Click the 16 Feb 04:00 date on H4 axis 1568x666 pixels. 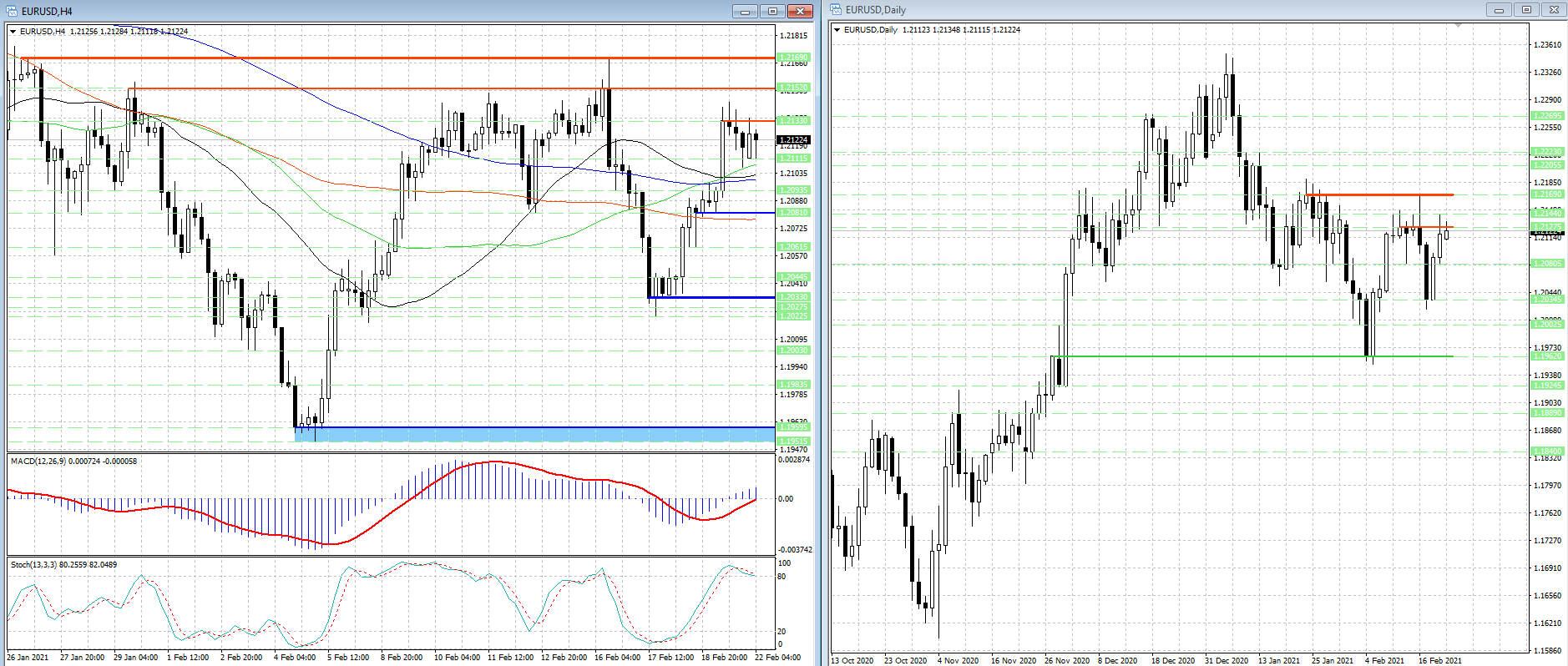(x=617, y=658)
